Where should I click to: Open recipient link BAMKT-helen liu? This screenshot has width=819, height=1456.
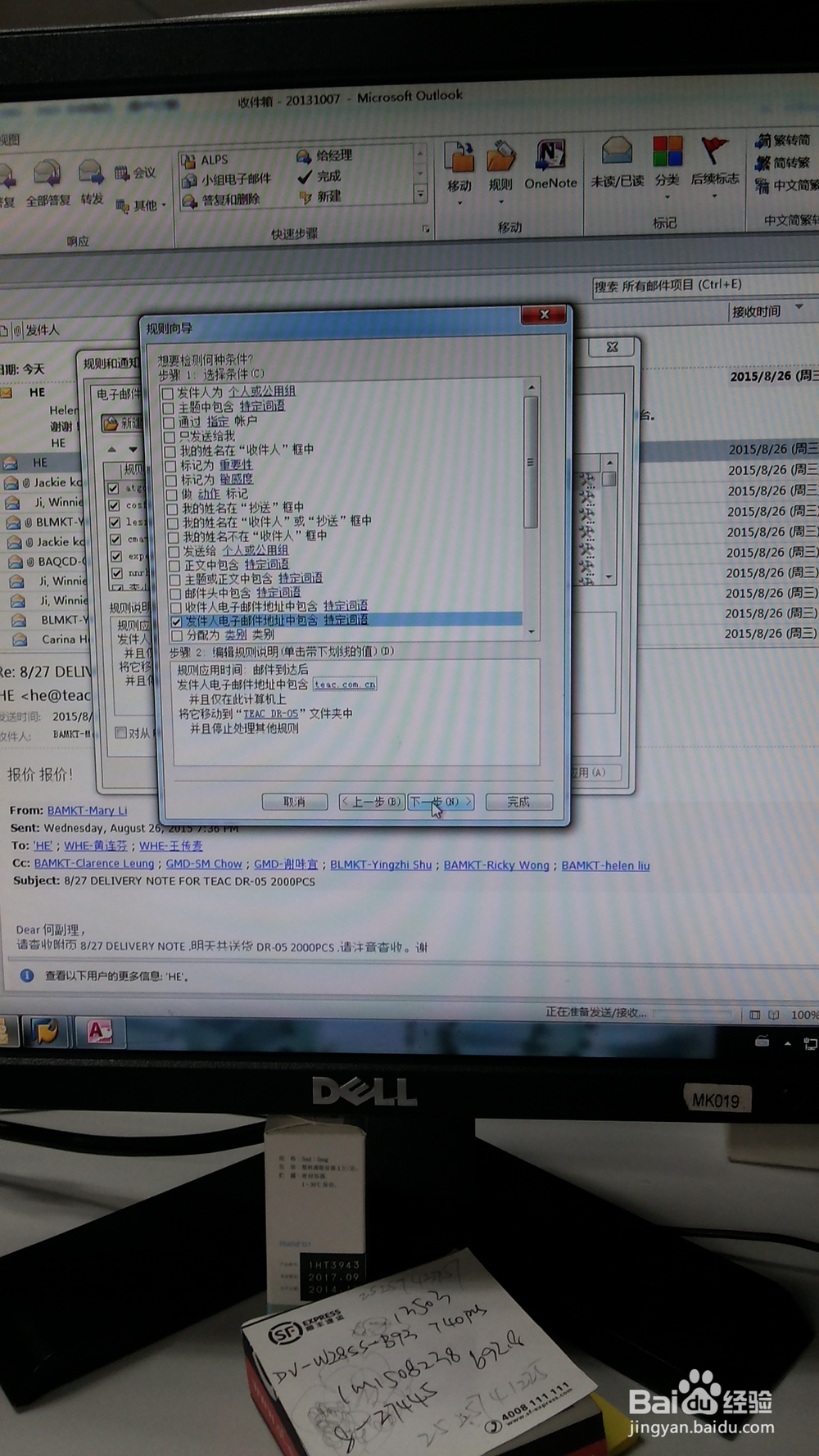[605, 865]
